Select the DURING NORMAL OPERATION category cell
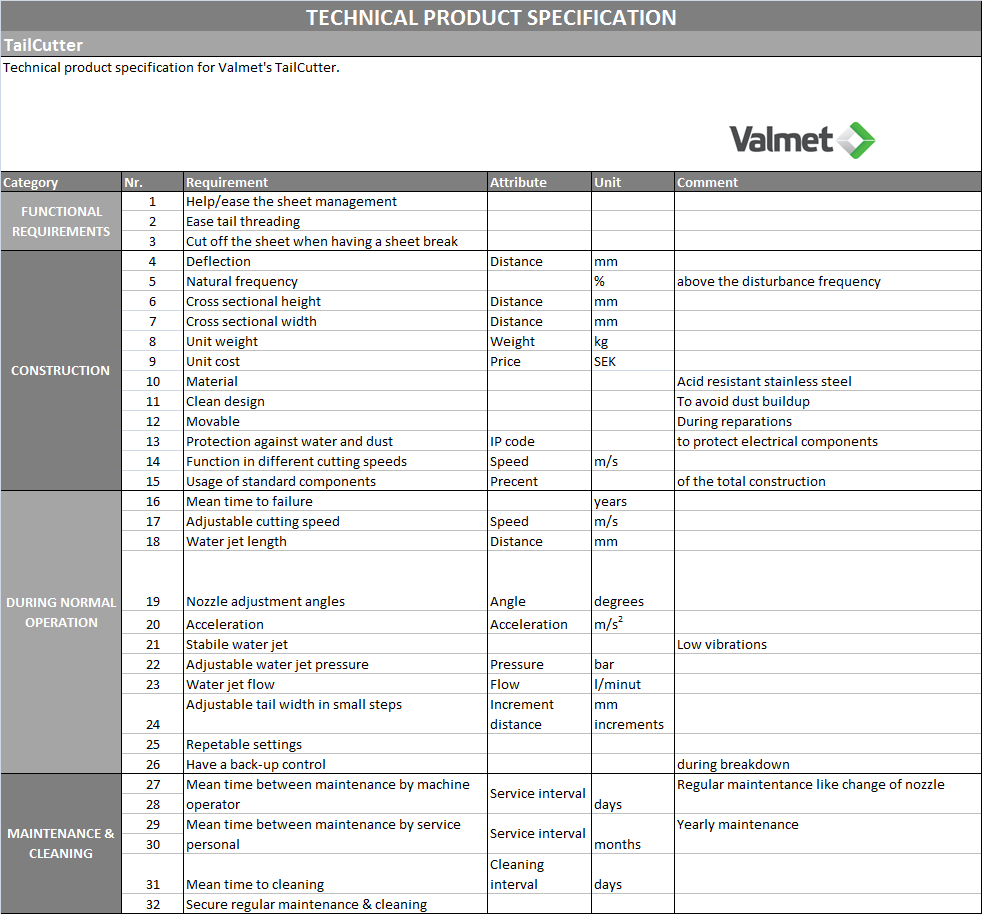The width and height of the screenshot is (982, 914). point(61,632)
